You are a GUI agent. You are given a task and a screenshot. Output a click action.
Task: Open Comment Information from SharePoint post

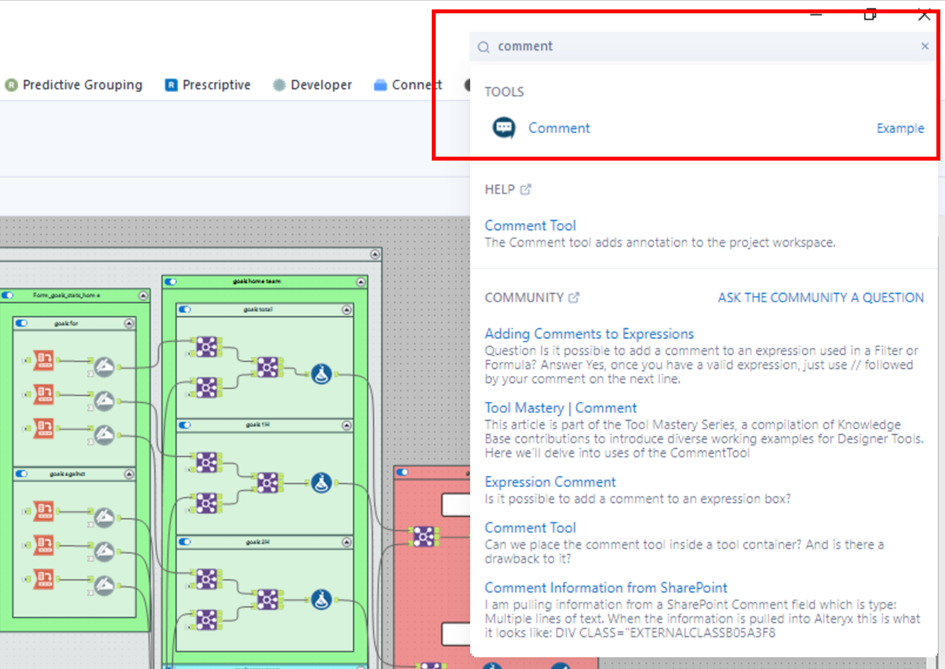(606, 588)
